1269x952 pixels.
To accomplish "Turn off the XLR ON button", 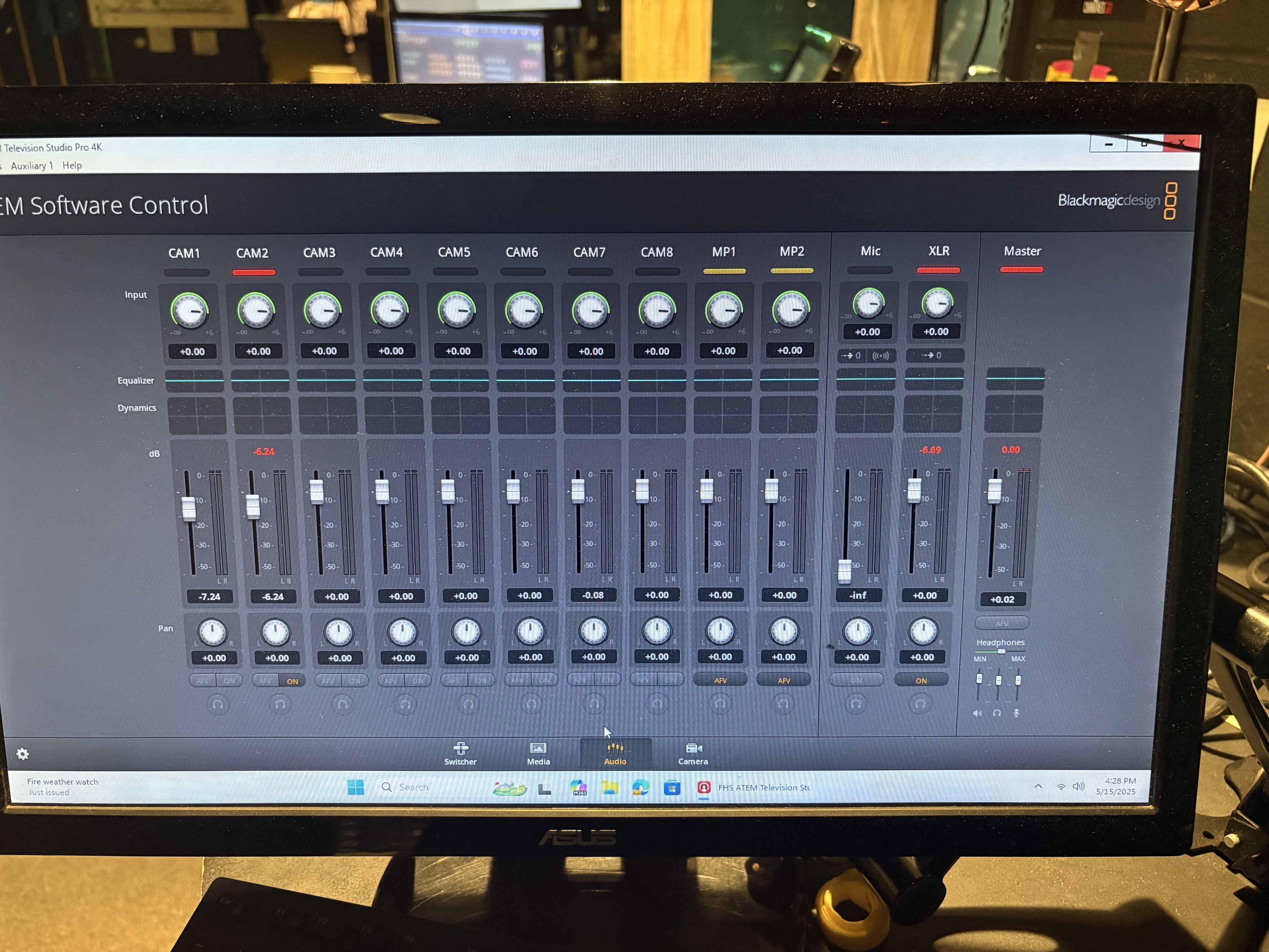I will tap(921, 680).
